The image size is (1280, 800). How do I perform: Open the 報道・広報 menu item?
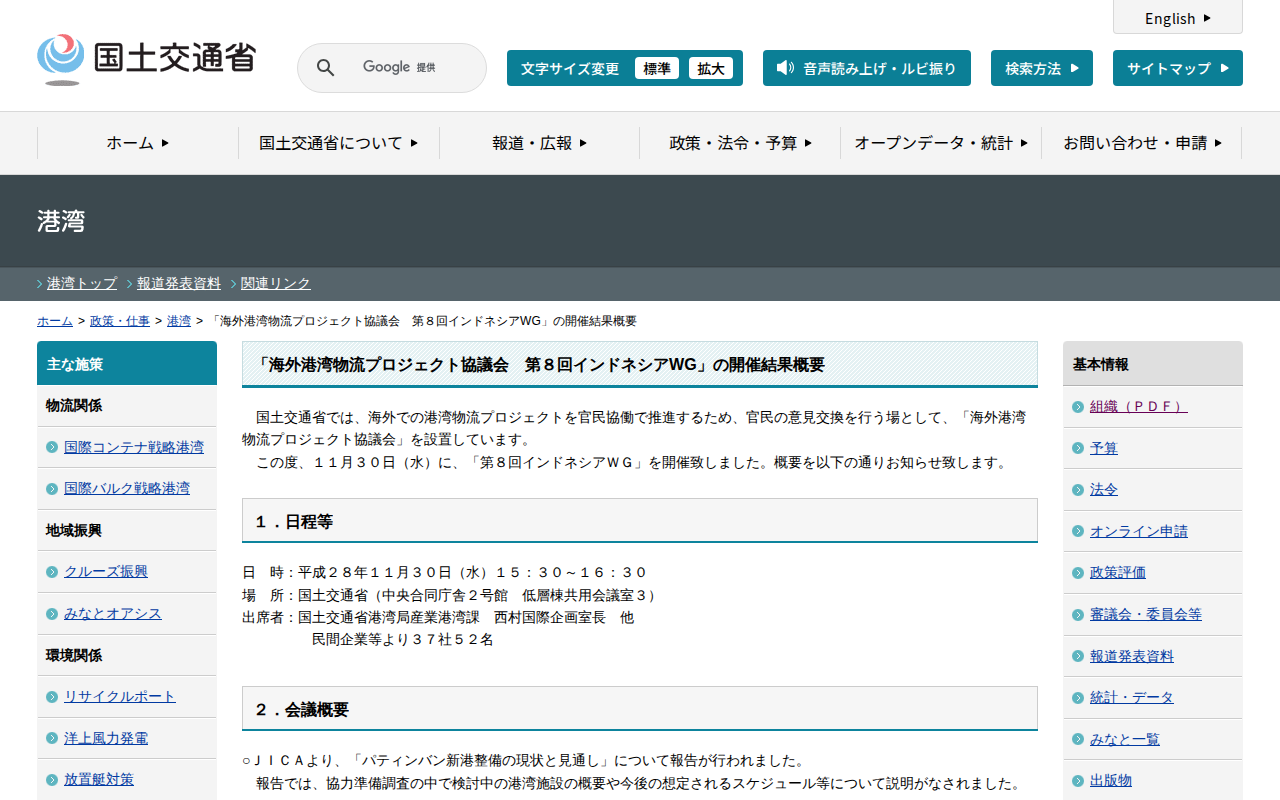tap(539, 143)
